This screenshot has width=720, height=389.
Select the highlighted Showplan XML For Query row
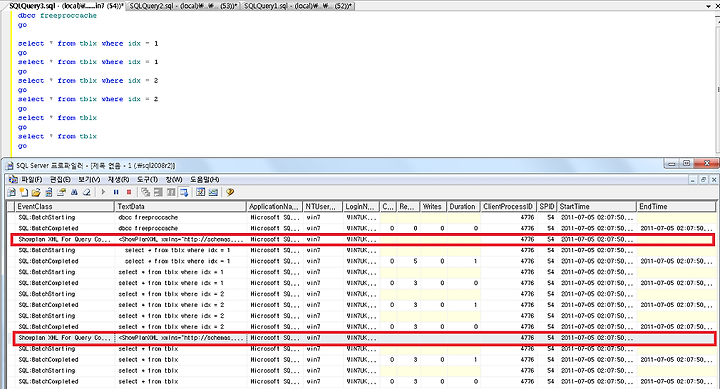[x=362, y=338]
